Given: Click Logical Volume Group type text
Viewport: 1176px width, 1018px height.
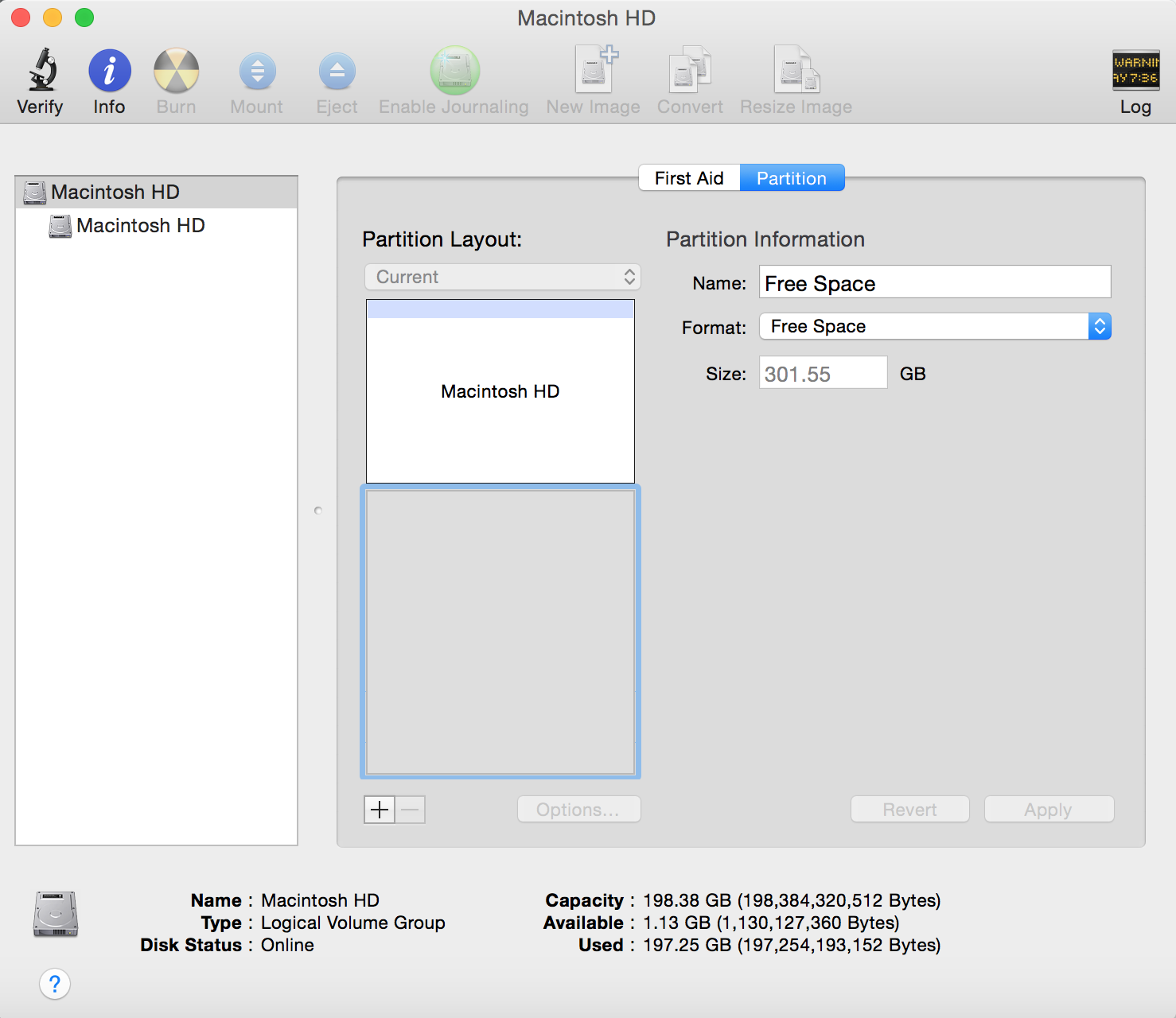Looking at the screenshot, I should 353,923.
